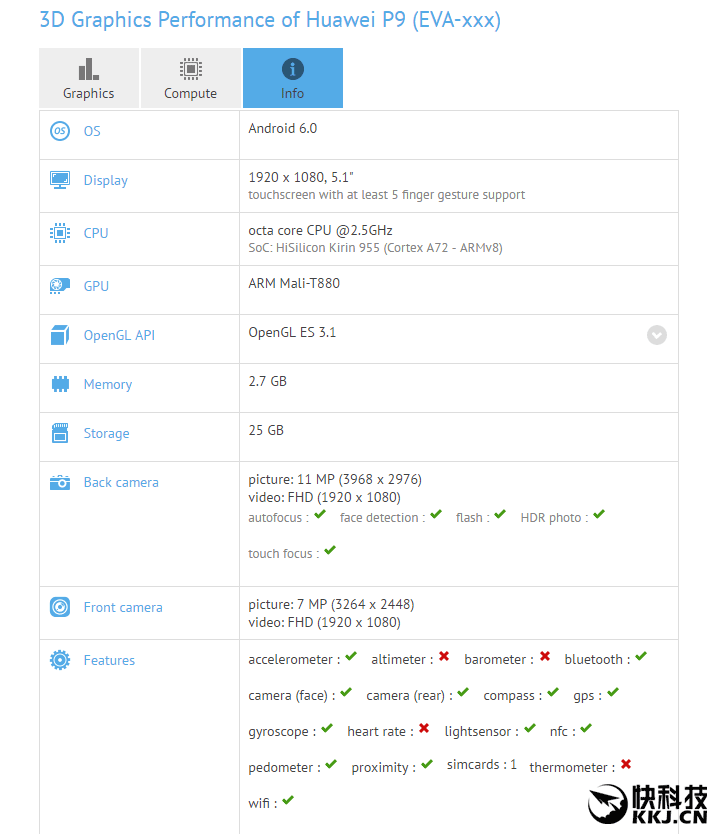Click the GPU icon
The height and width of the screenshot is (834, 717).
point(60,286)
